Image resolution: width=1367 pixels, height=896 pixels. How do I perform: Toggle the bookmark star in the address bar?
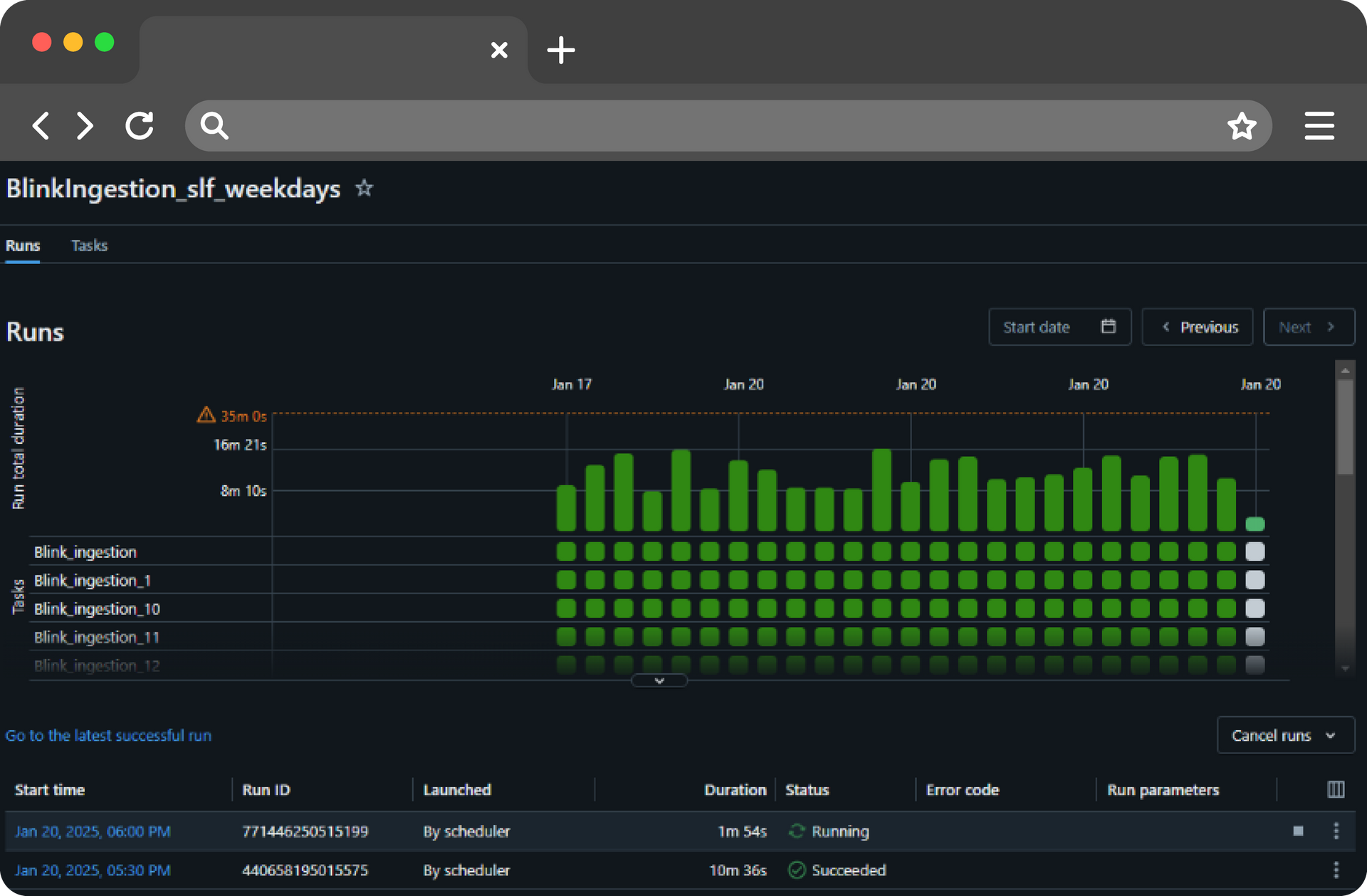1242,125
